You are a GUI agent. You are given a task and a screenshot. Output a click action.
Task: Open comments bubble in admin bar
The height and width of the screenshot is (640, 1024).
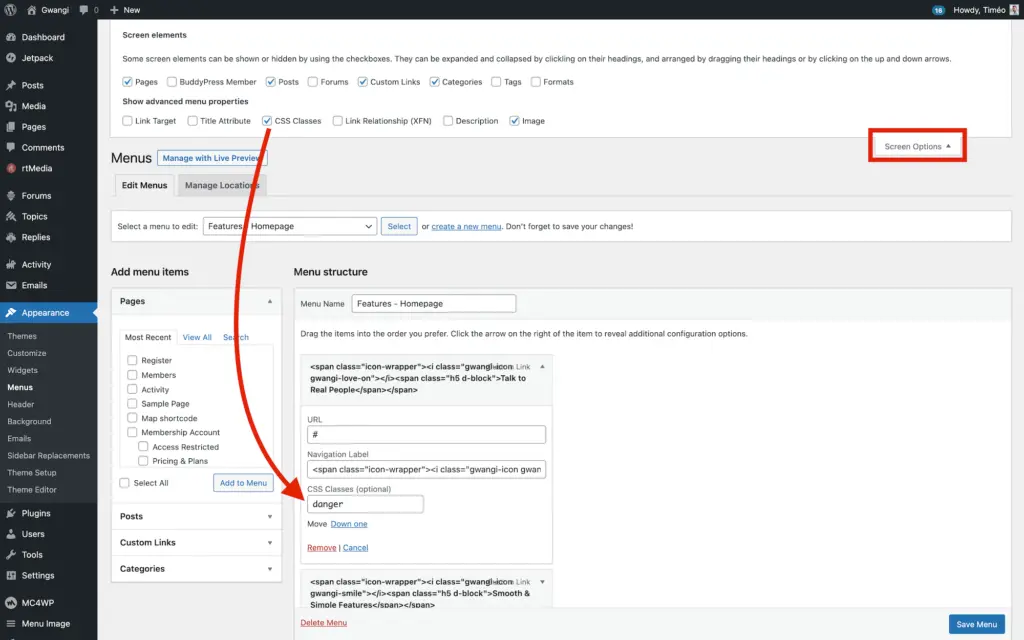pos(84,10)
